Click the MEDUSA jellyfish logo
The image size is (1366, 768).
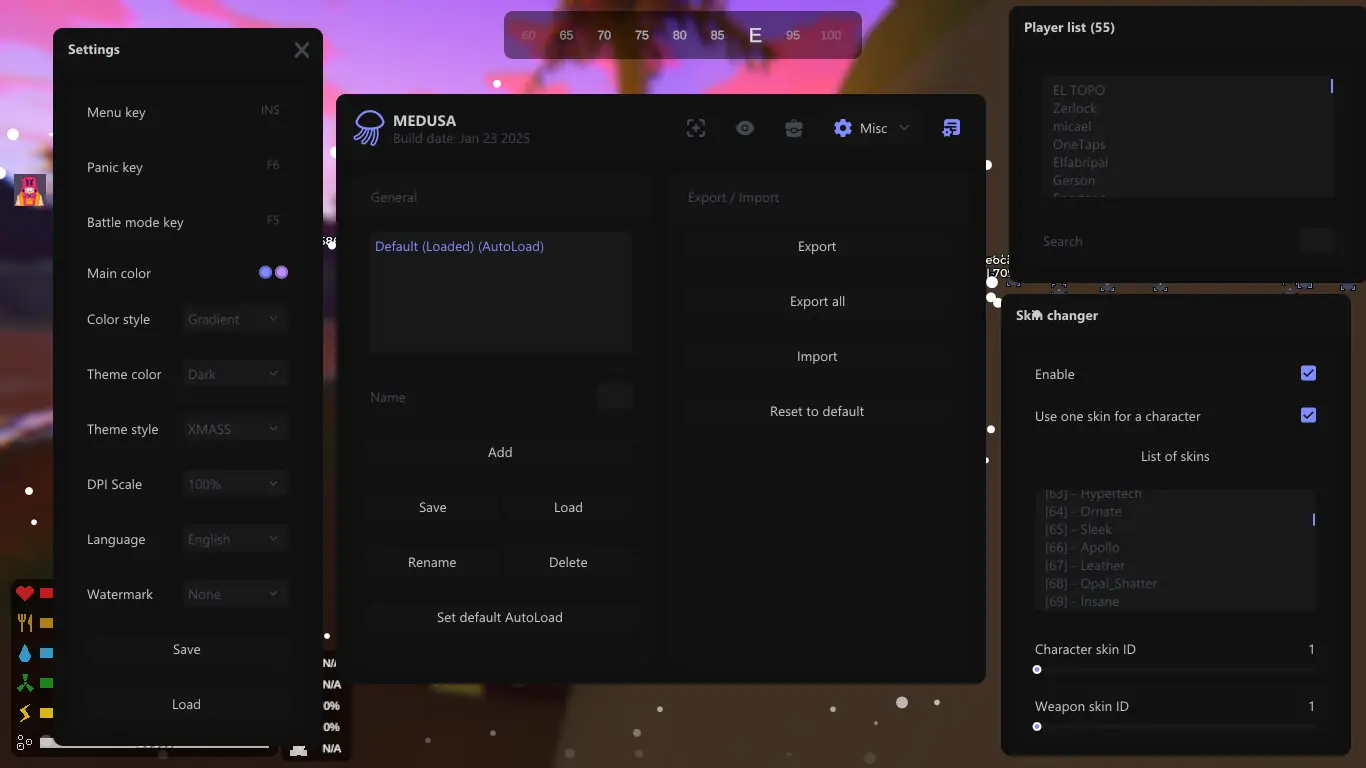pyautogui.click(x=368, y=128)
